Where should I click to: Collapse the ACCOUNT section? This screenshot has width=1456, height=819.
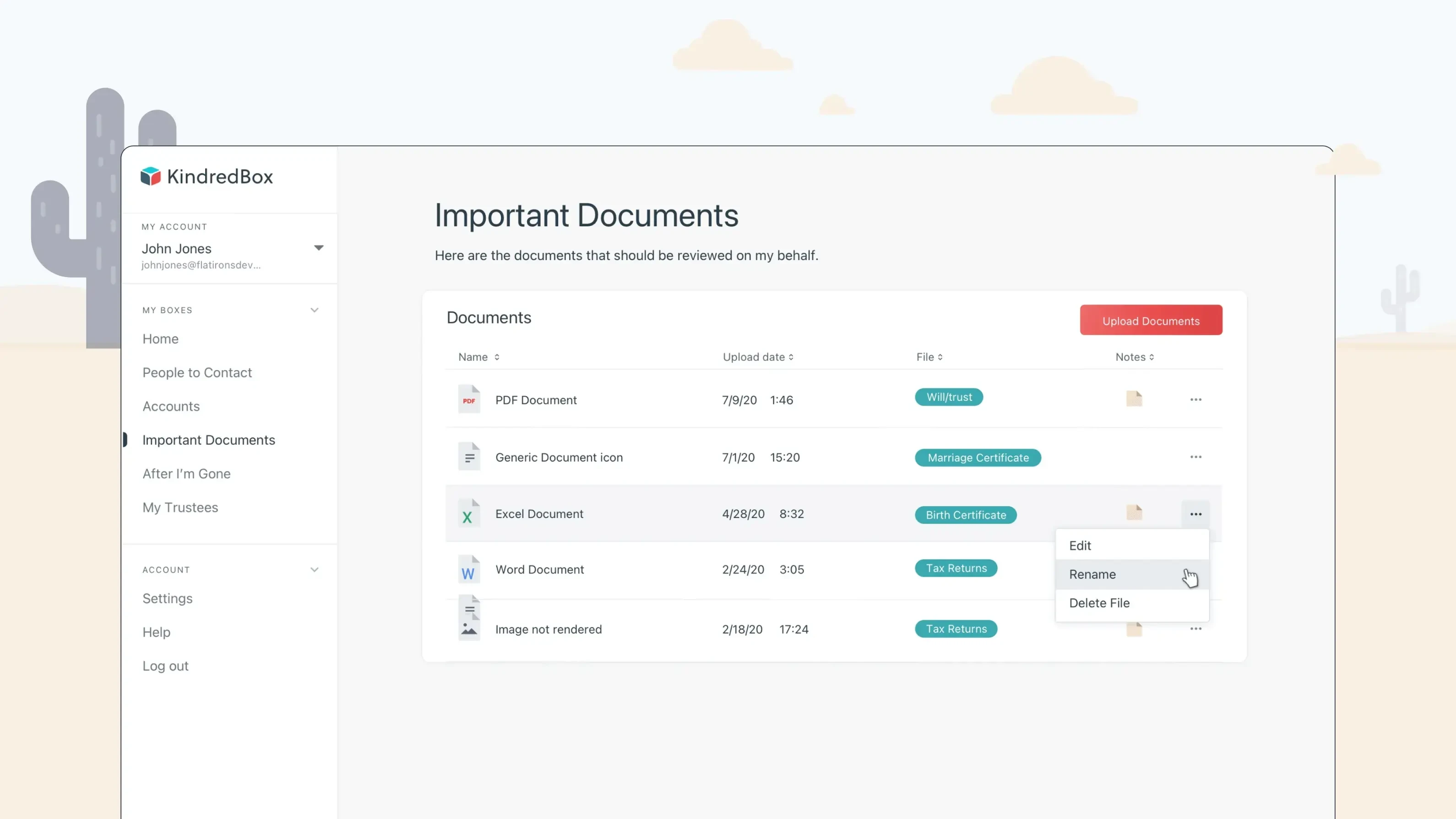click(x=314, y=569)
